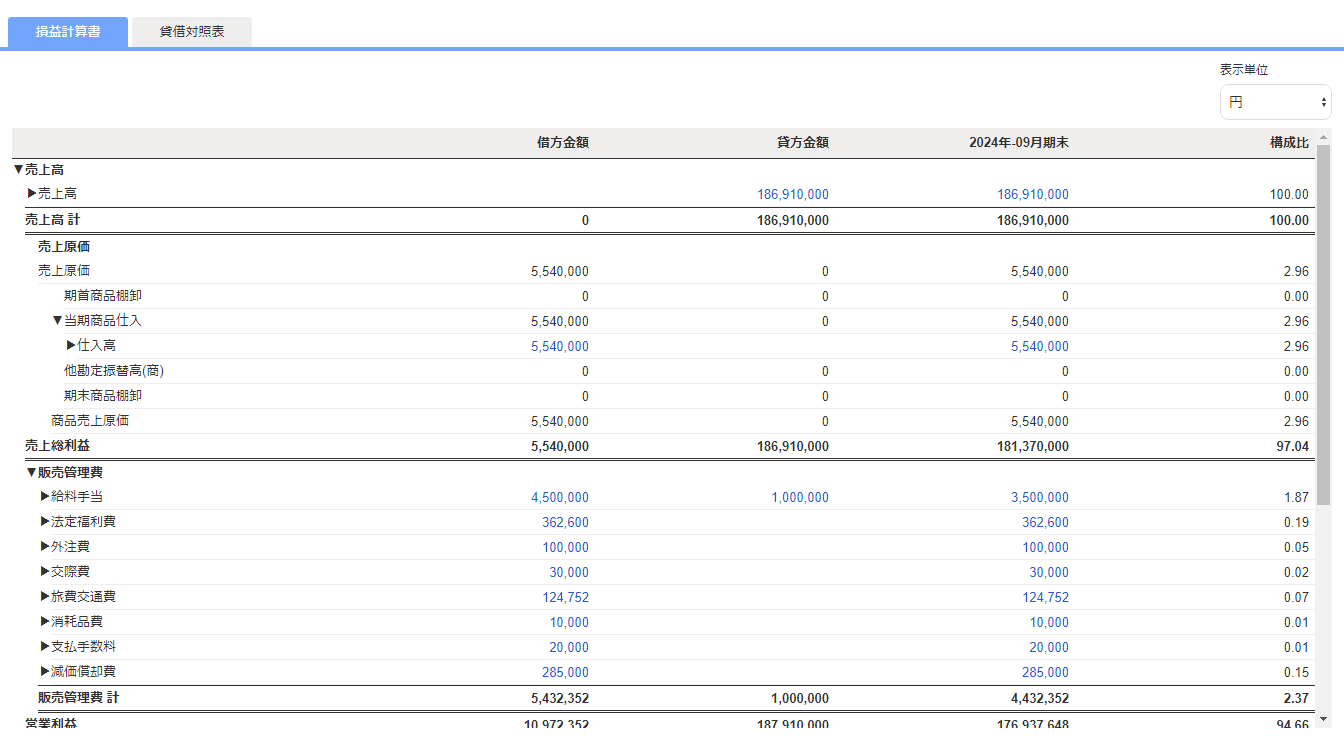Open 法定福利費 debit 362,600 link
Viewport: 1344px width, 736px height.
tap(566, 522)
